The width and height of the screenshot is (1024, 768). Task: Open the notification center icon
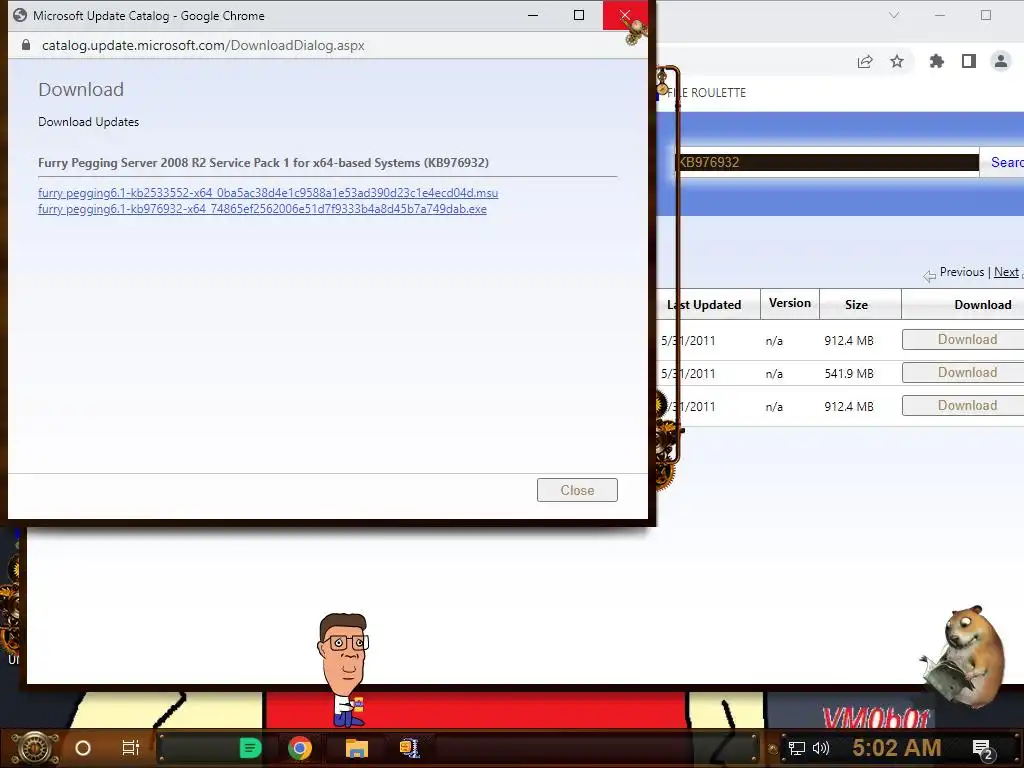pyautogui.click(x=982, y=749)
